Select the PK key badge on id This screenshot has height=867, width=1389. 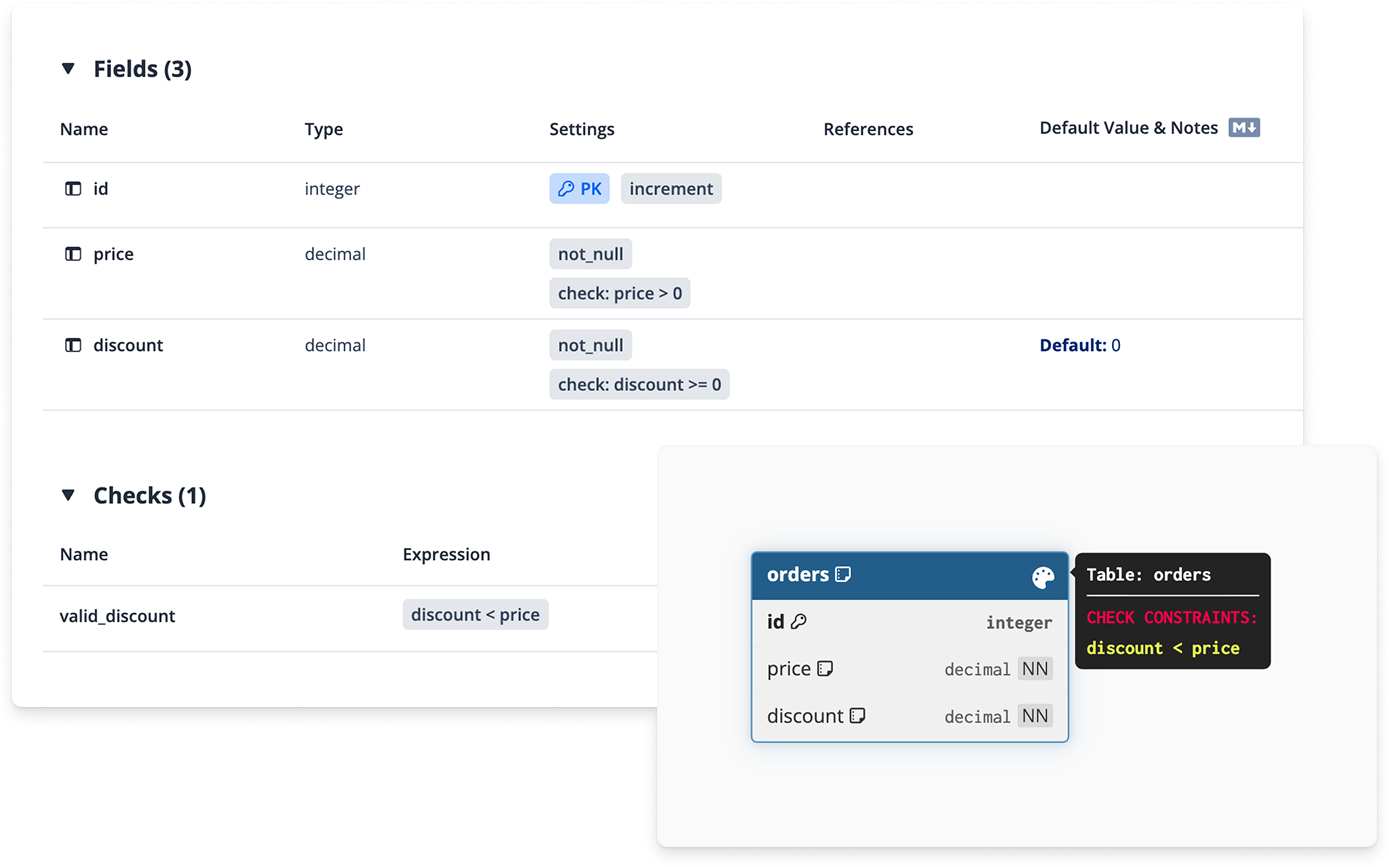pos(579,188)
